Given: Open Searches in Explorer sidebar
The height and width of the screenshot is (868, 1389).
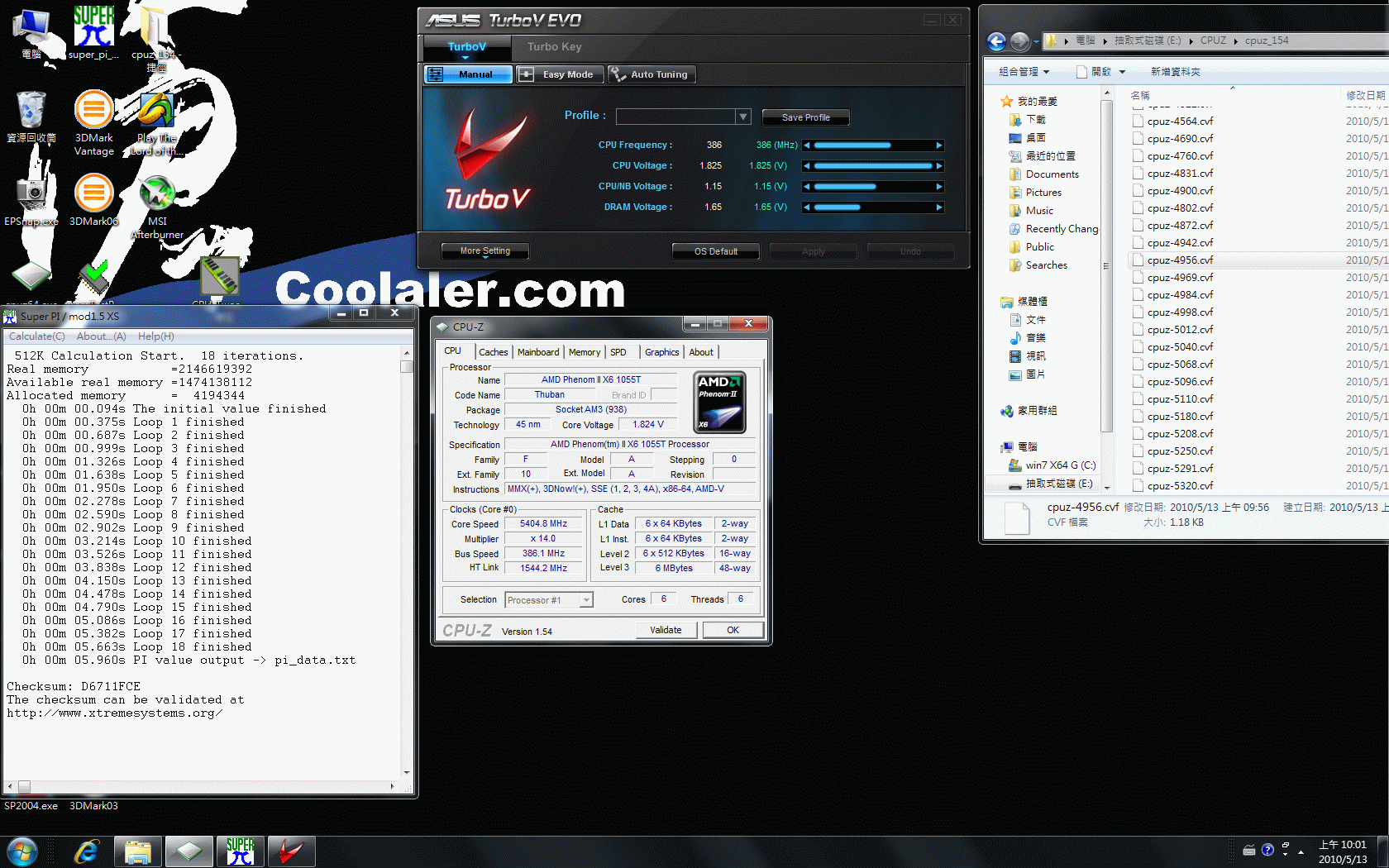Looking at the screenshot, I should pyautogui.click(x=1046, y=265).
